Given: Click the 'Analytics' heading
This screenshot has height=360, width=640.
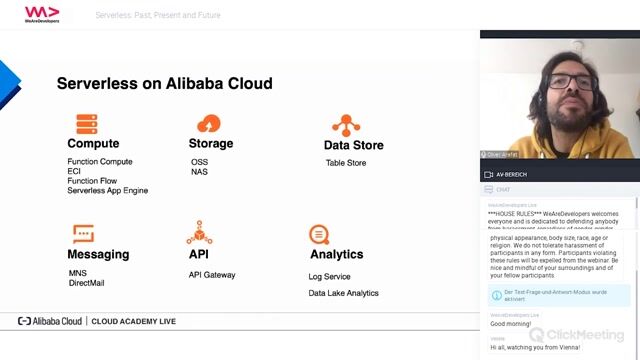Looking at the screenshot, I should [x=336, y=254].
